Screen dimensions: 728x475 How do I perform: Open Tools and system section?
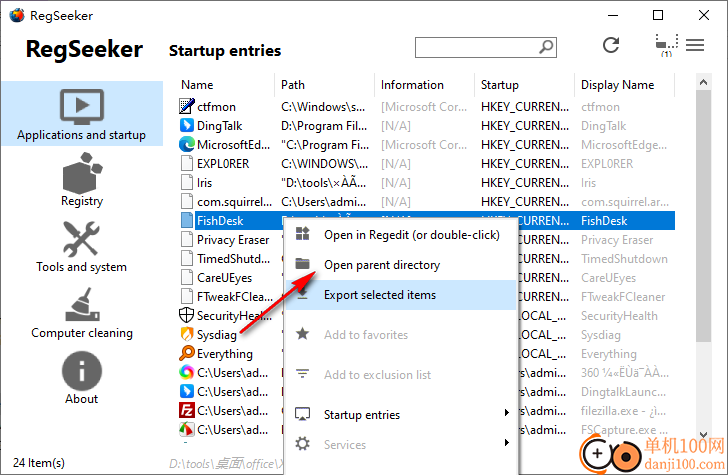point(82,247)
